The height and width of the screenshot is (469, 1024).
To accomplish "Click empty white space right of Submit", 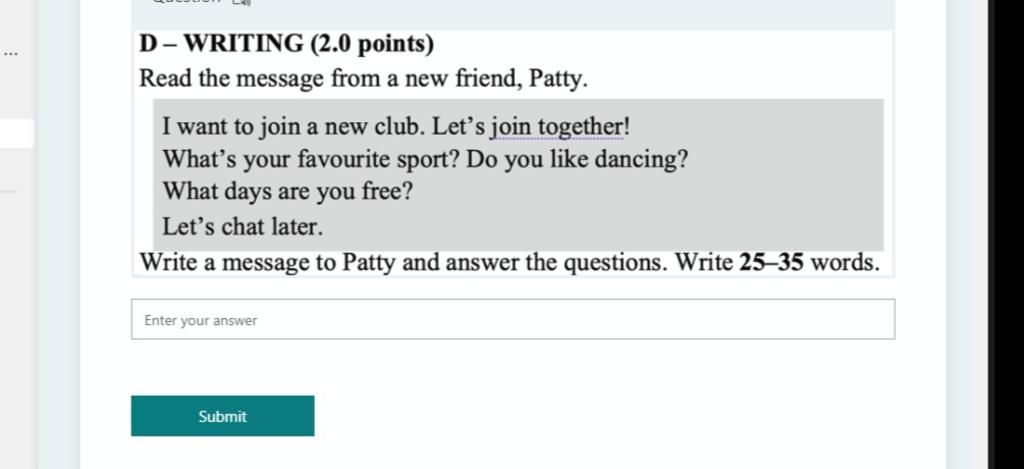I will click(588, 416).
